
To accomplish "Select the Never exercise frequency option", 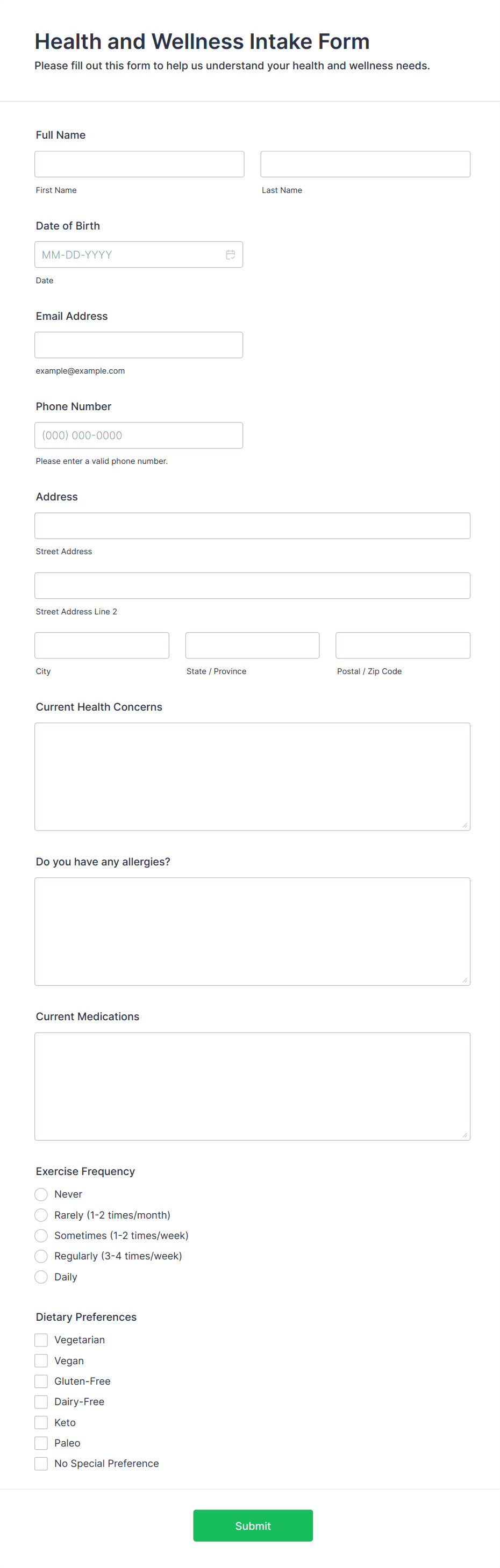I will click(41, 1194).
